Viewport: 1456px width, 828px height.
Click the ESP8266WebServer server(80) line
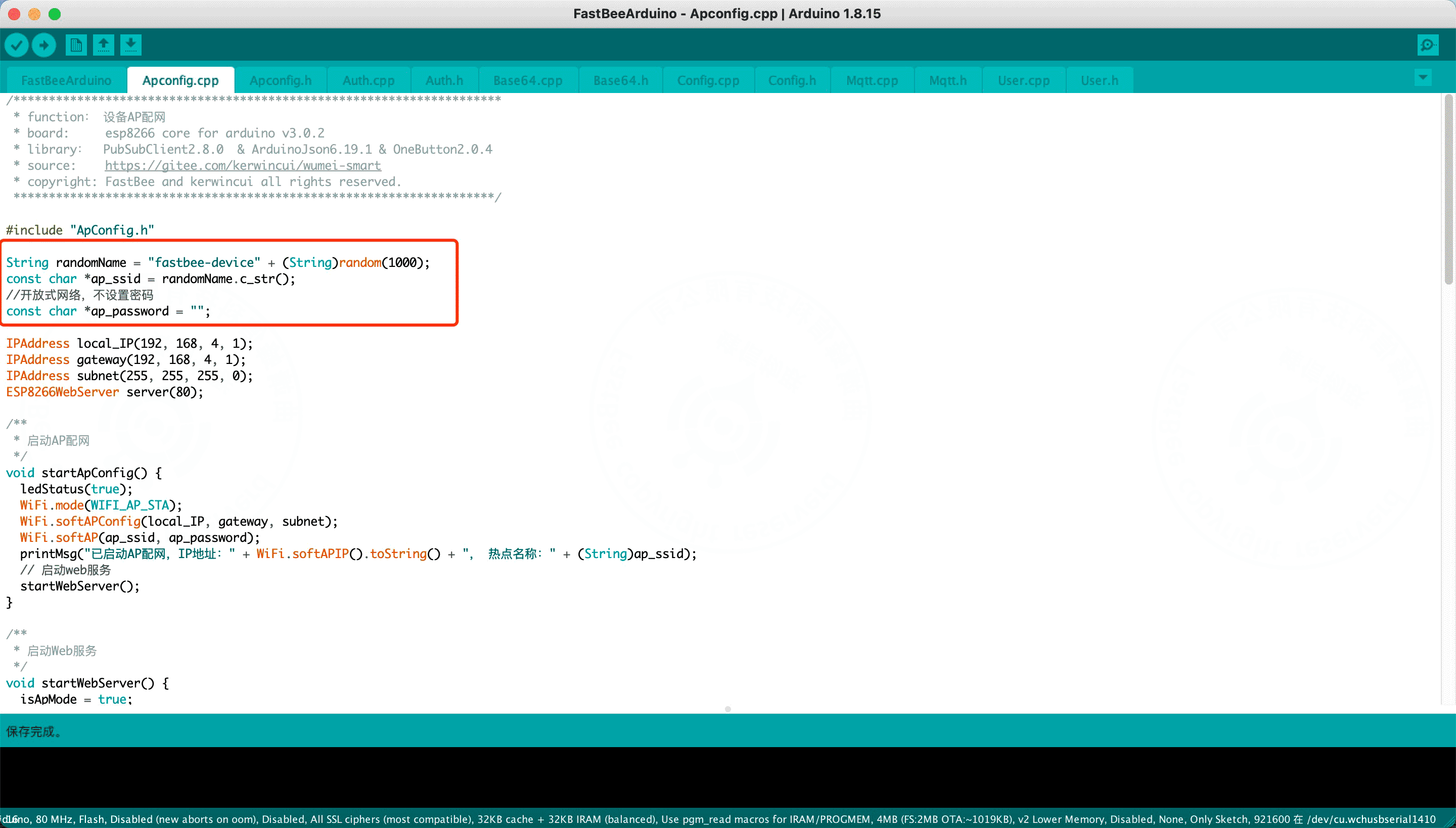(x=105, y=392)
